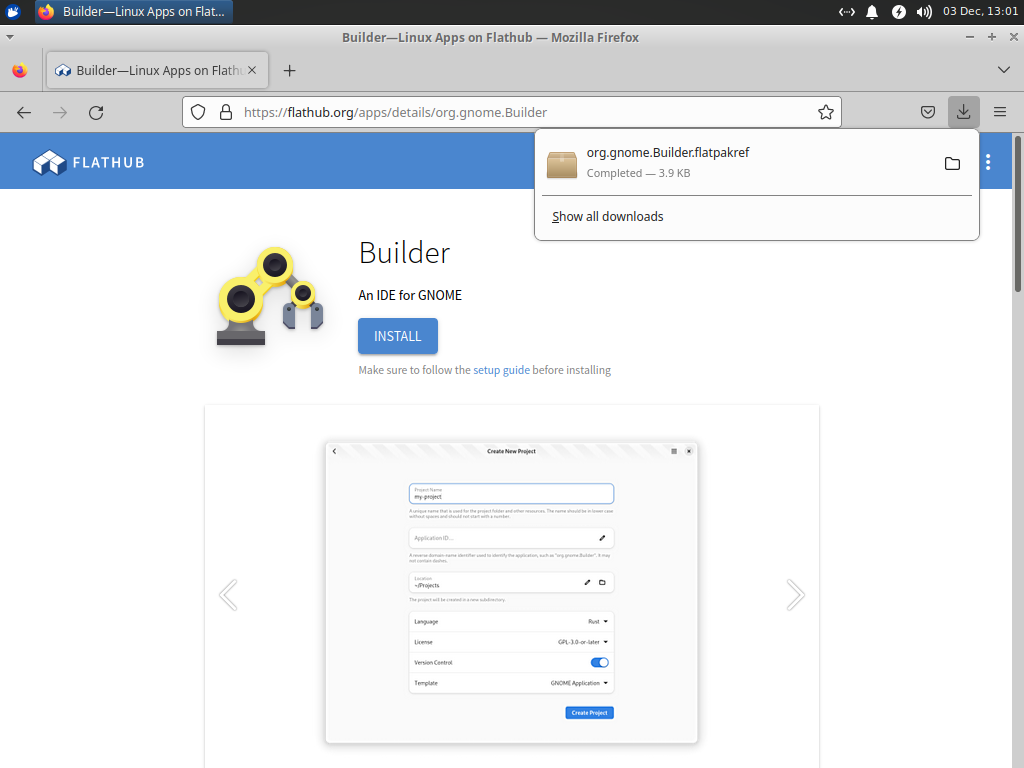Toggle tracking protection via the shield icon
The width and height of the screenshot is (1024, 768).
tap(197, 112)
